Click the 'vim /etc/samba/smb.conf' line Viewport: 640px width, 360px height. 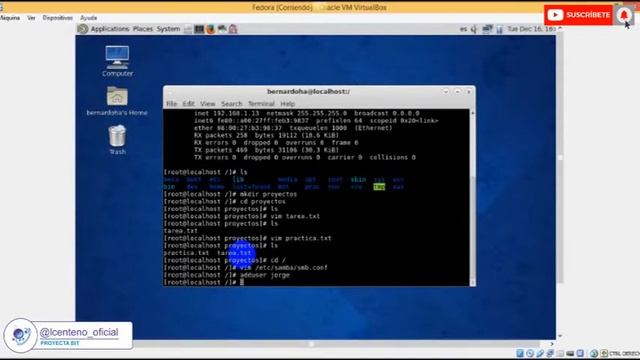pos(245,268)
